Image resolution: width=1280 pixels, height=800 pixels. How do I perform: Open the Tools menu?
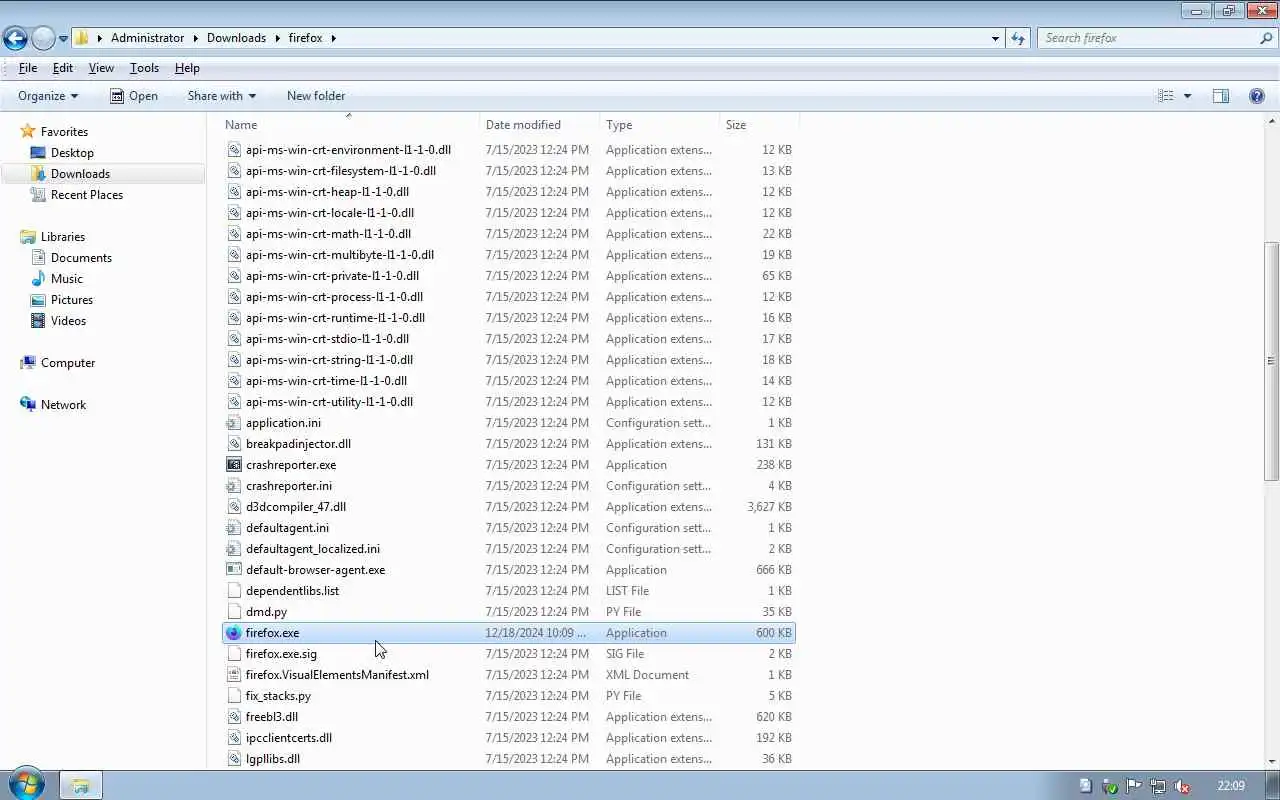tap(144, 68)
